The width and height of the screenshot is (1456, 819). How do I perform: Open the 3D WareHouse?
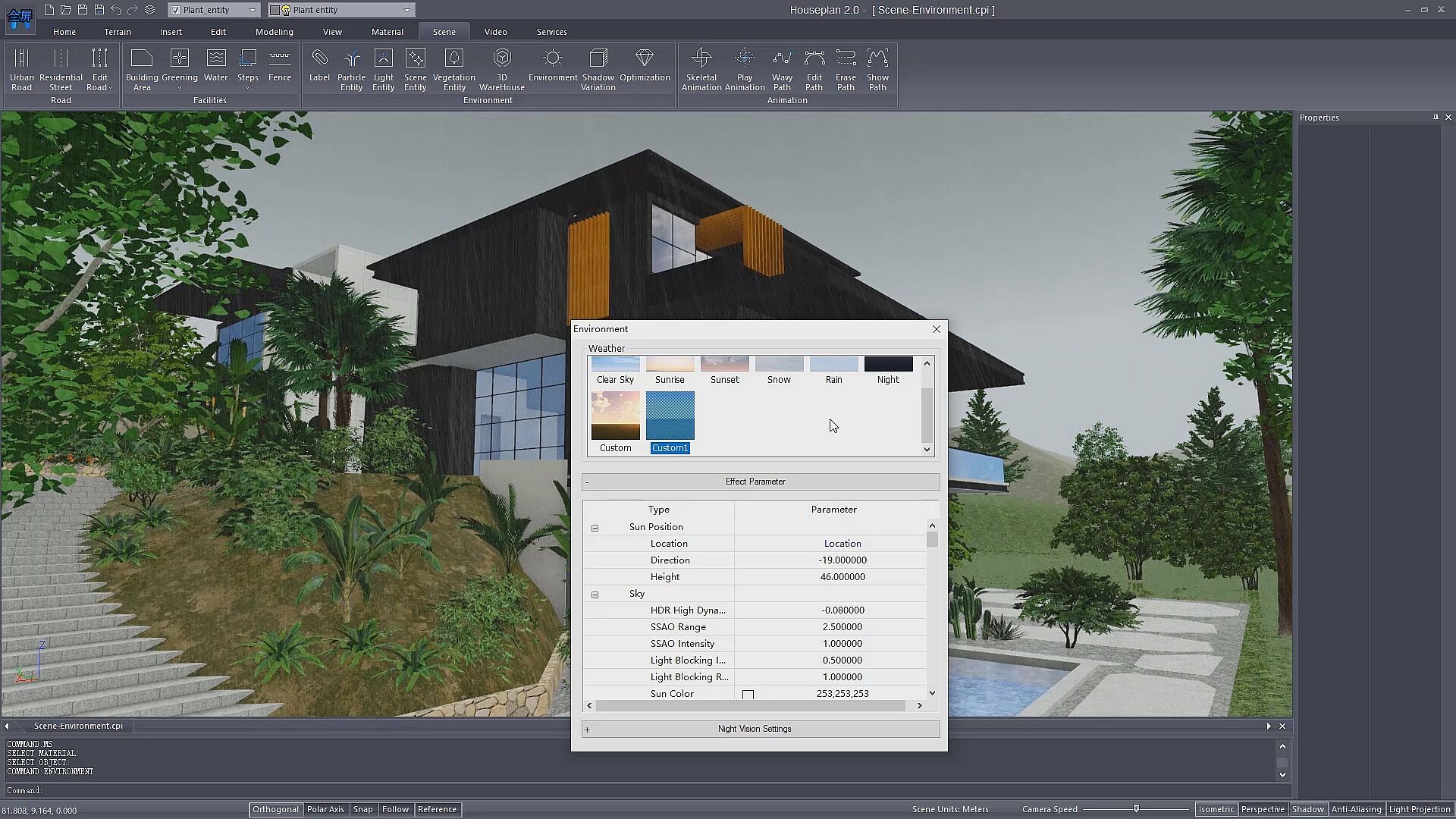[501, 70]
